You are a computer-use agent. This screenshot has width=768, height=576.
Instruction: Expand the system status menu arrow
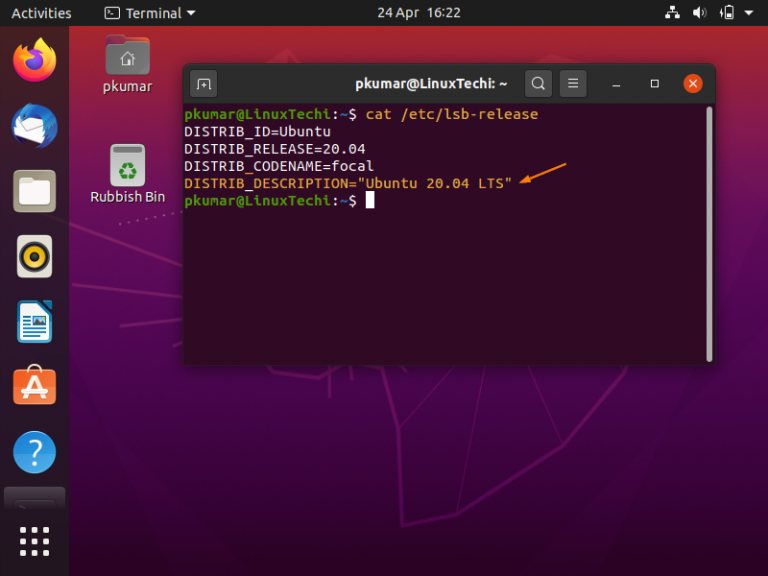(x=751, y=13)
